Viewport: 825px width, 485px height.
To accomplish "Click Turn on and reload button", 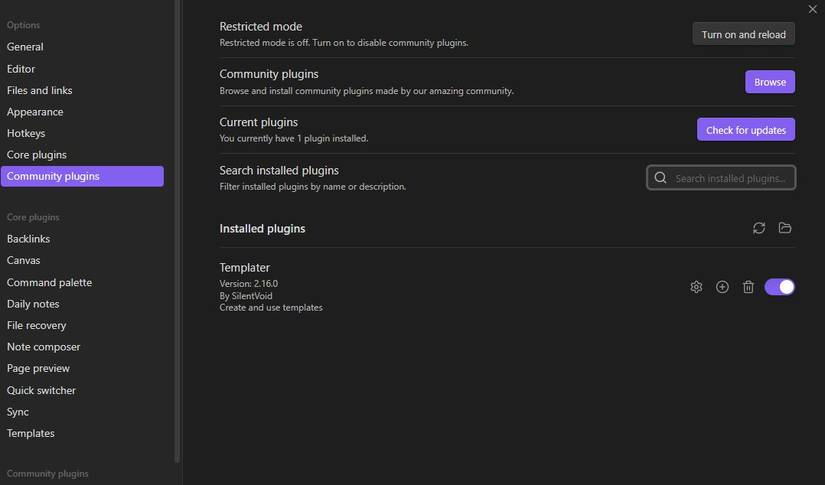I will pos(743,34).
